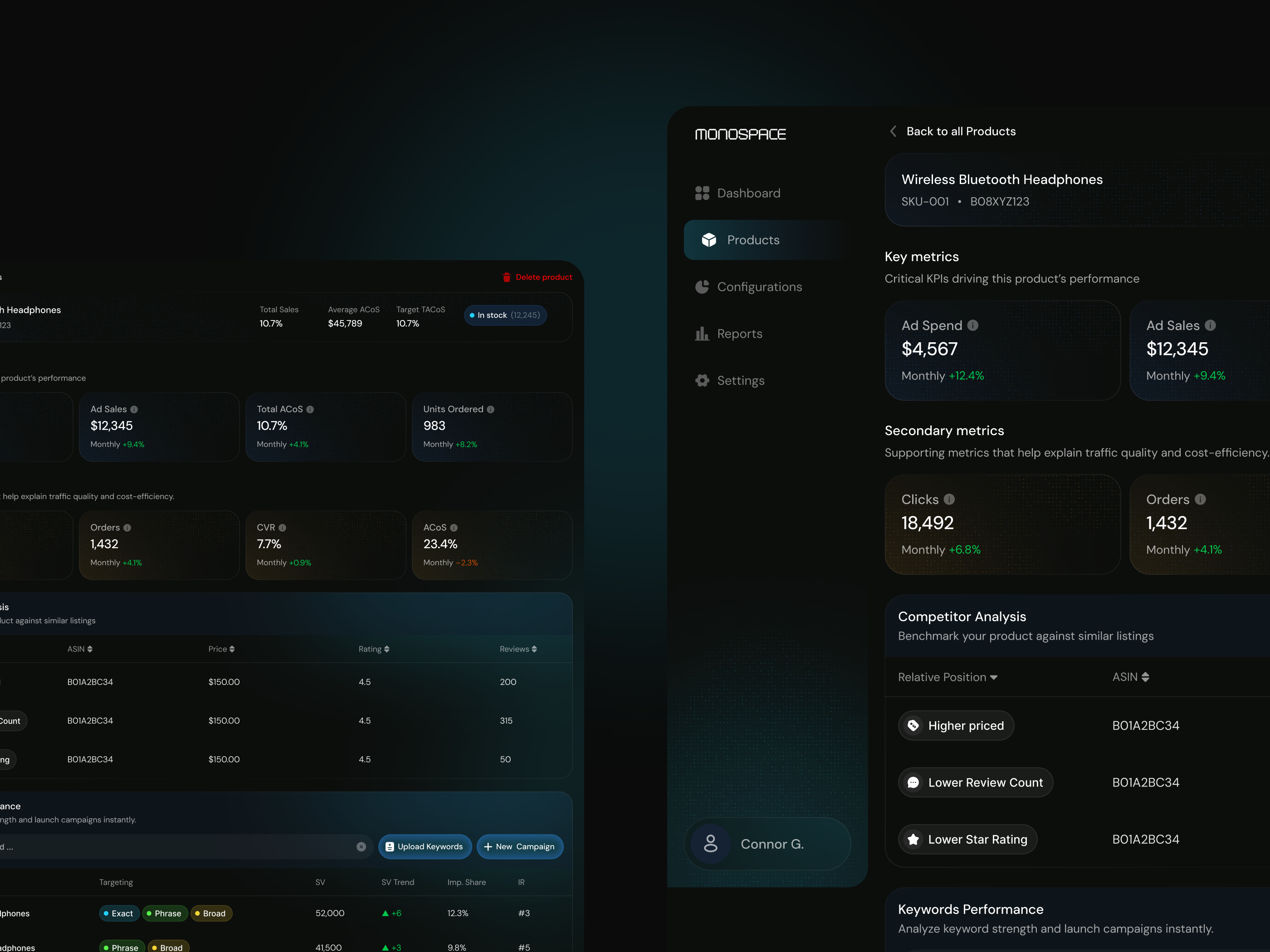
Task: Show info for Ad Spend metric
Action: tap(972, 325)
